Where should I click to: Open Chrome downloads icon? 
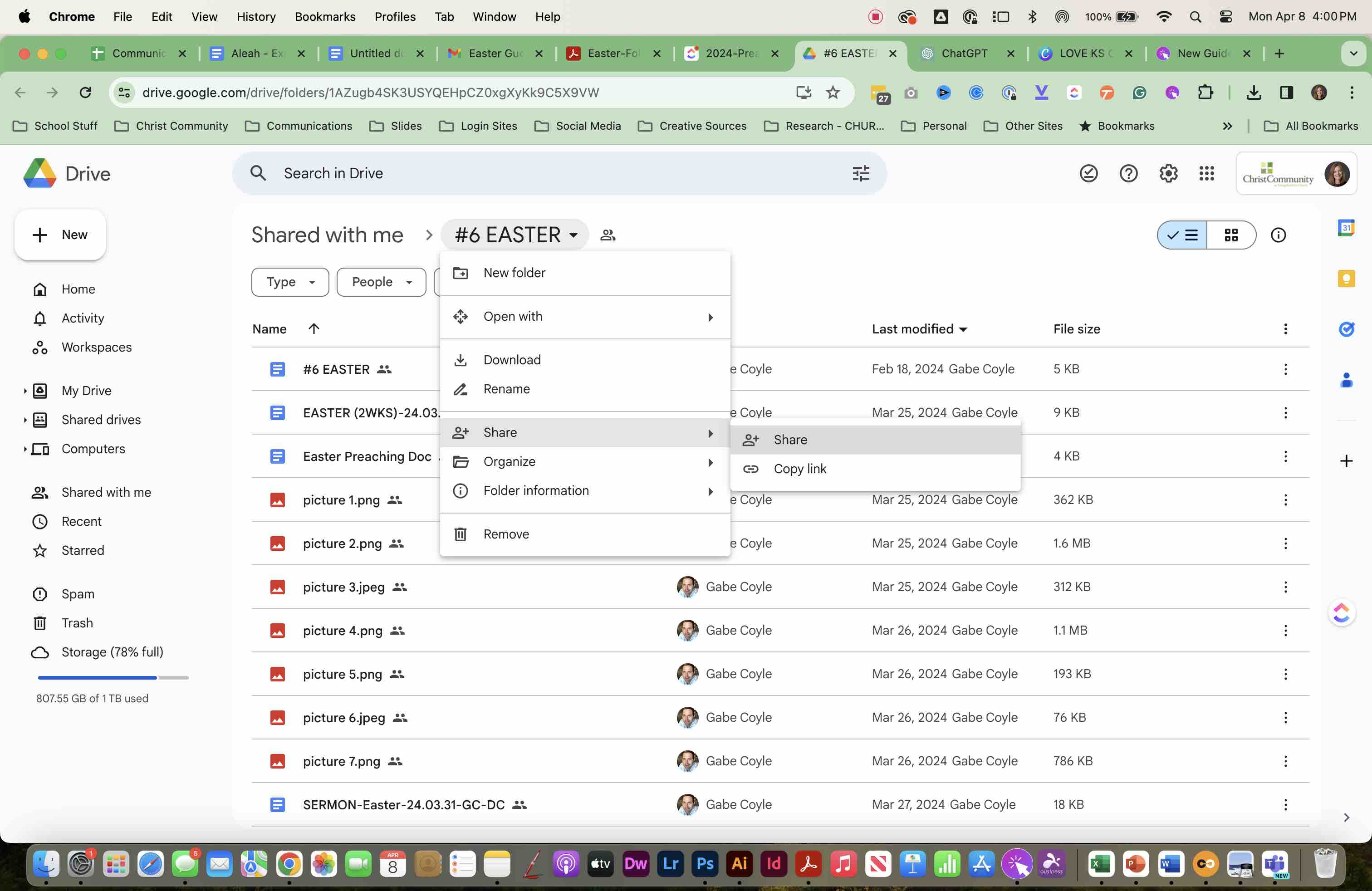1254,92
